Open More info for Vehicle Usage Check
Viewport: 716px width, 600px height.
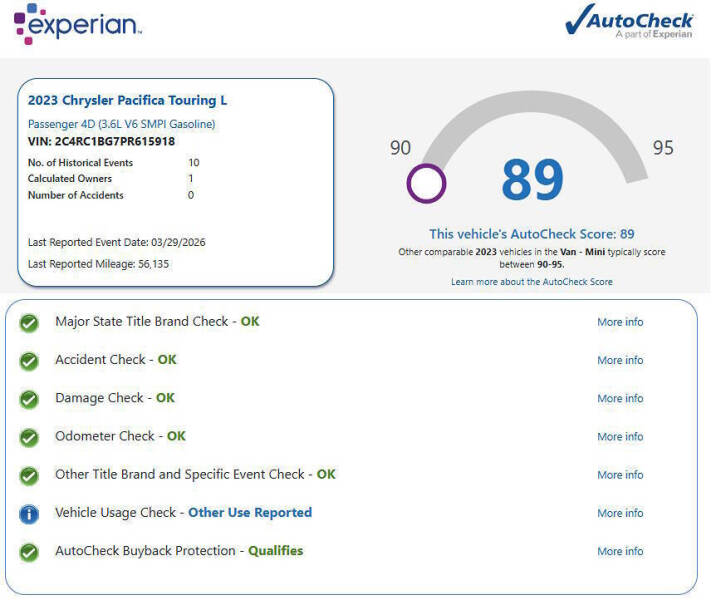[x=620, y=513]
